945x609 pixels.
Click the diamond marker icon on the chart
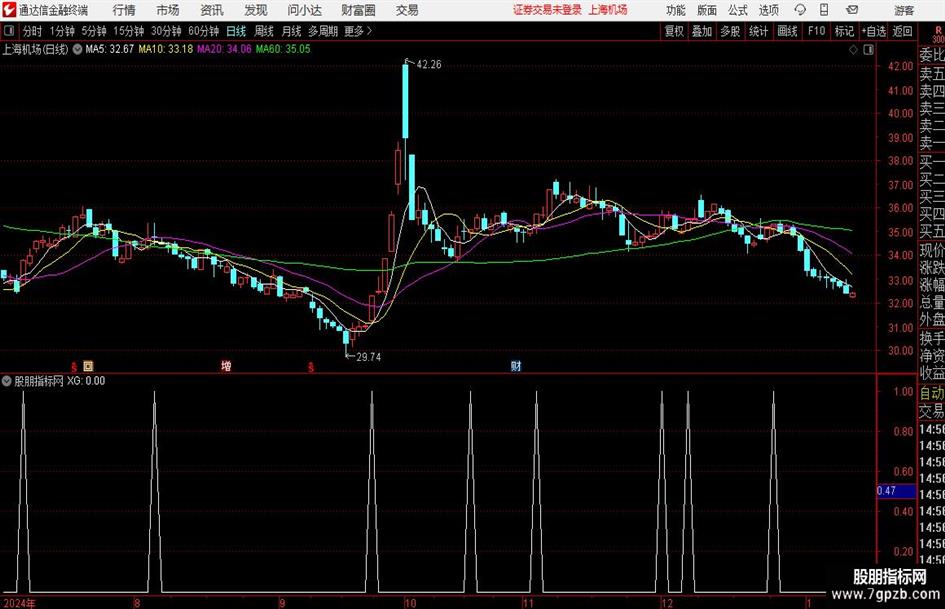(853, 50)
